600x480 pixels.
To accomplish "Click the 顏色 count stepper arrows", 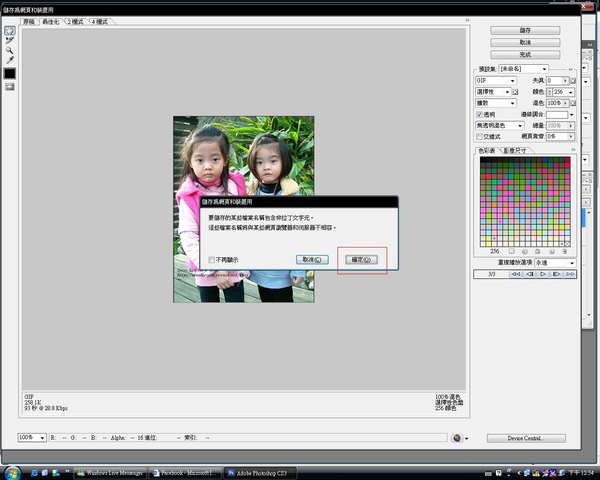I will pos(550,92).
